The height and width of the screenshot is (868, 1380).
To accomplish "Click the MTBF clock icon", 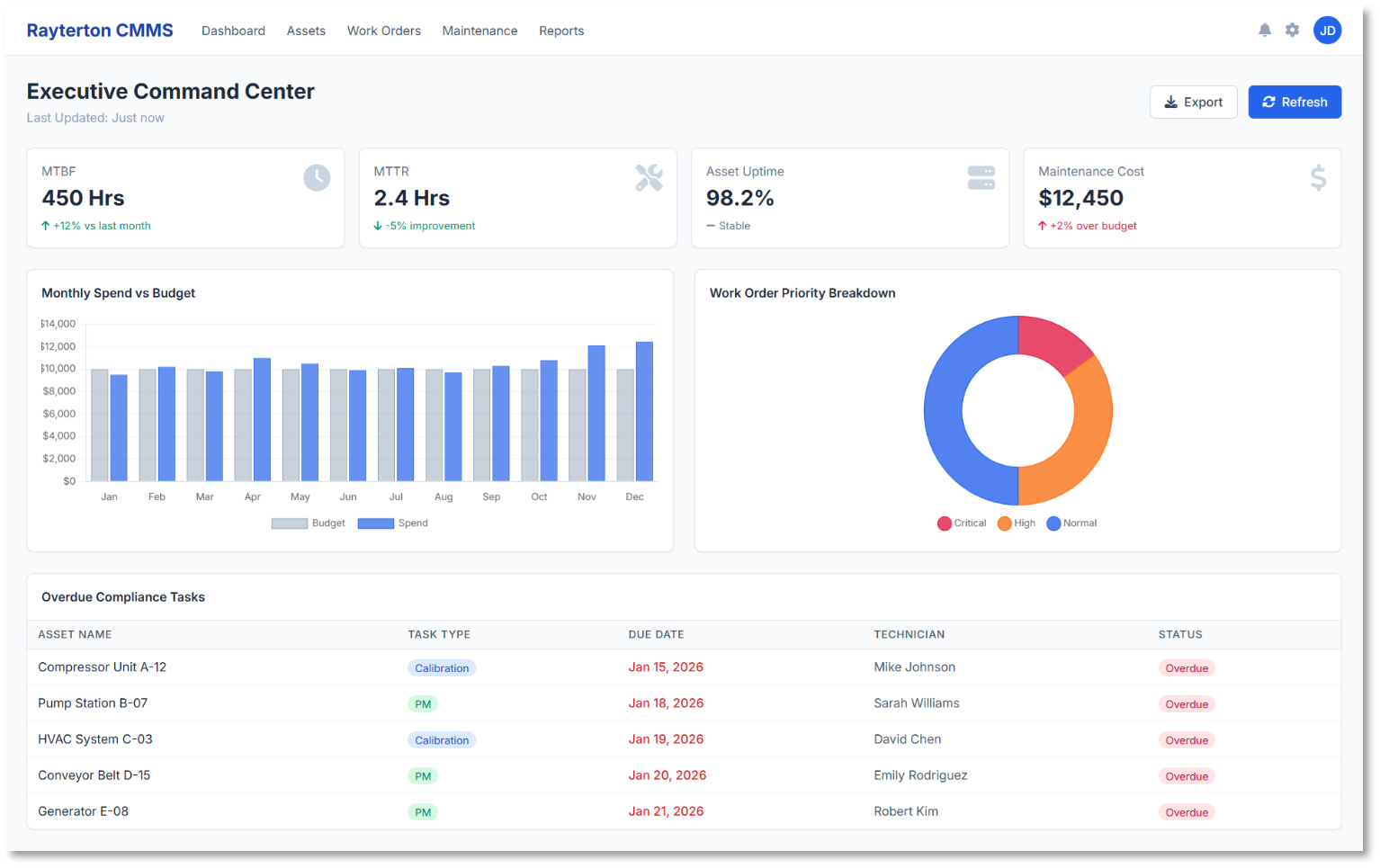I will point(317,178).
